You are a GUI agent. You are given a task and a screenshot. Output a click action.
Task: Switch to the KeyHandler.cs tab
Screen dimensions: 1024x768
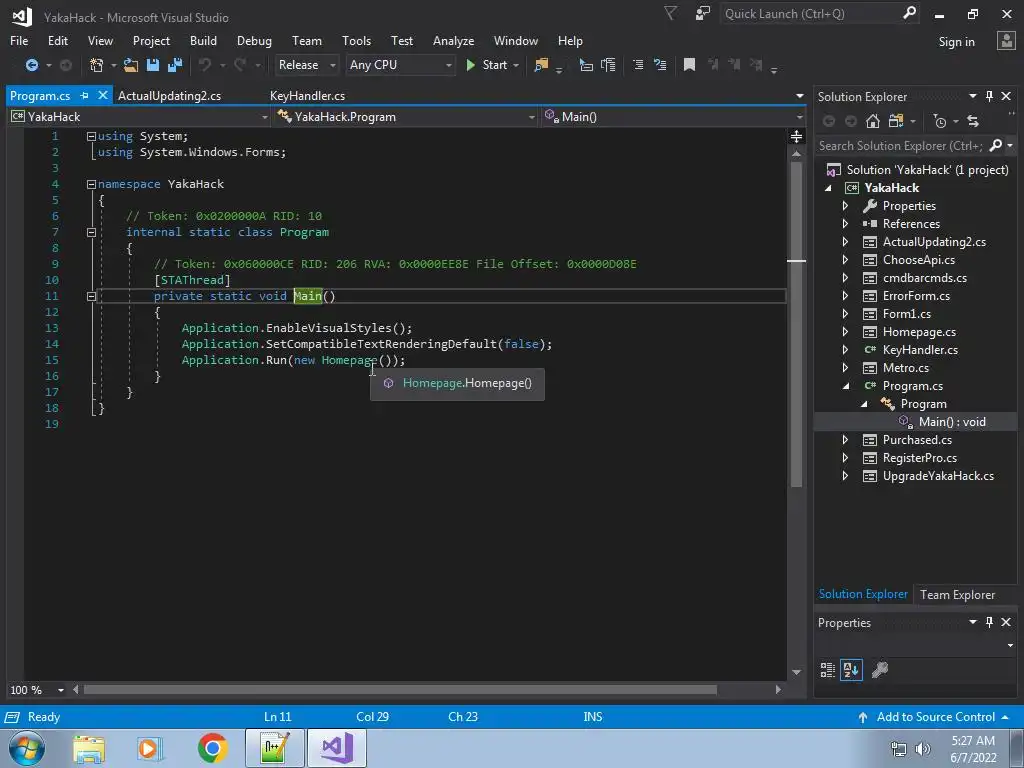307,95
